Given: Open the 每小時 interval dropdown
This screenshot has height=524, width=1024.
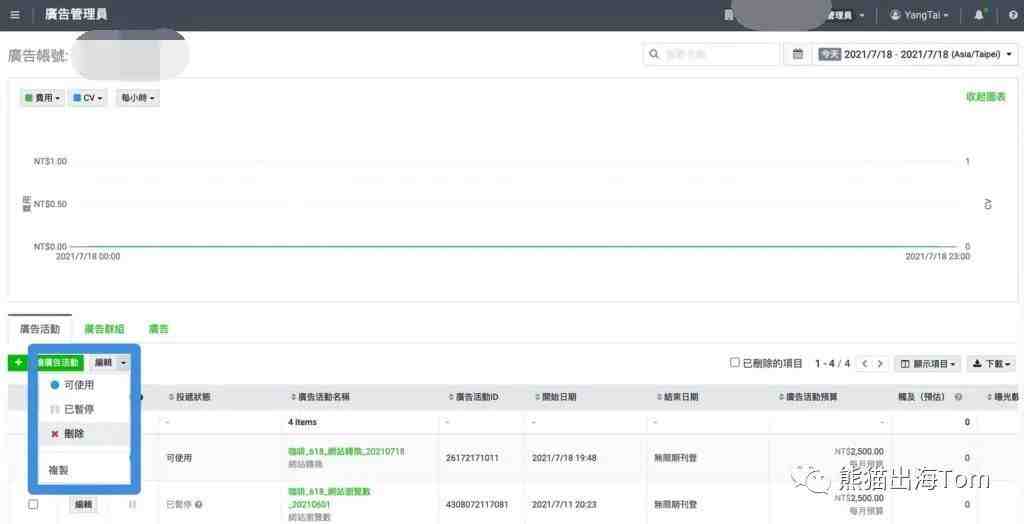Looking at the screenshot, I should point(137,98).
